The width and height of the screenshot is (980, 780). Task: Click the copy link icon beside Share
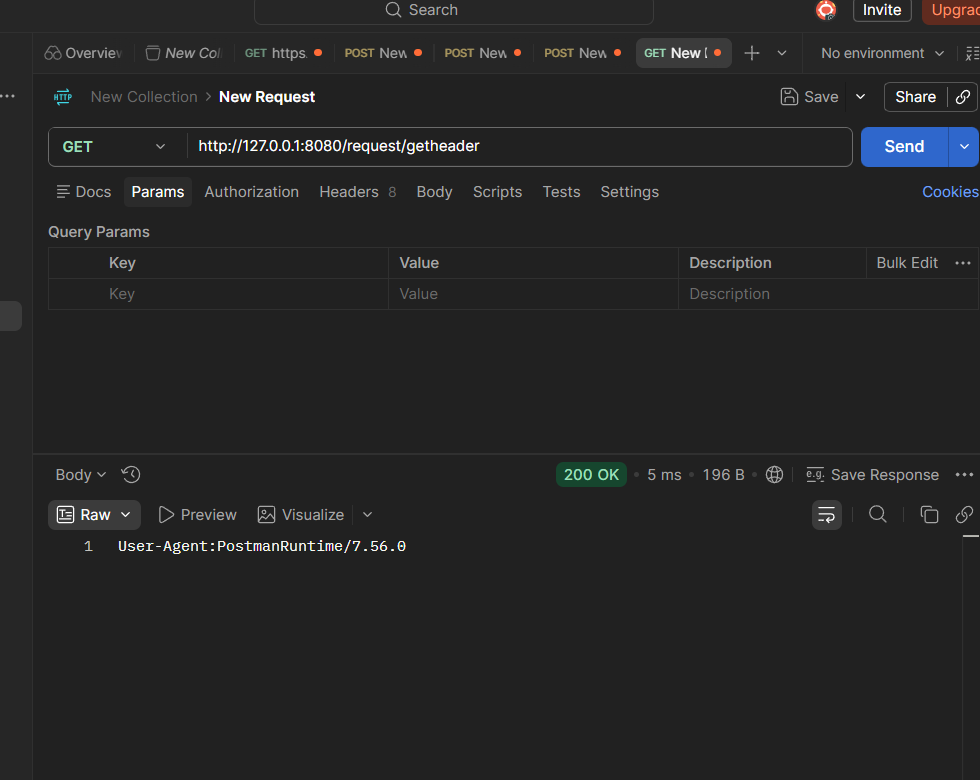click(x=963, y=97)
